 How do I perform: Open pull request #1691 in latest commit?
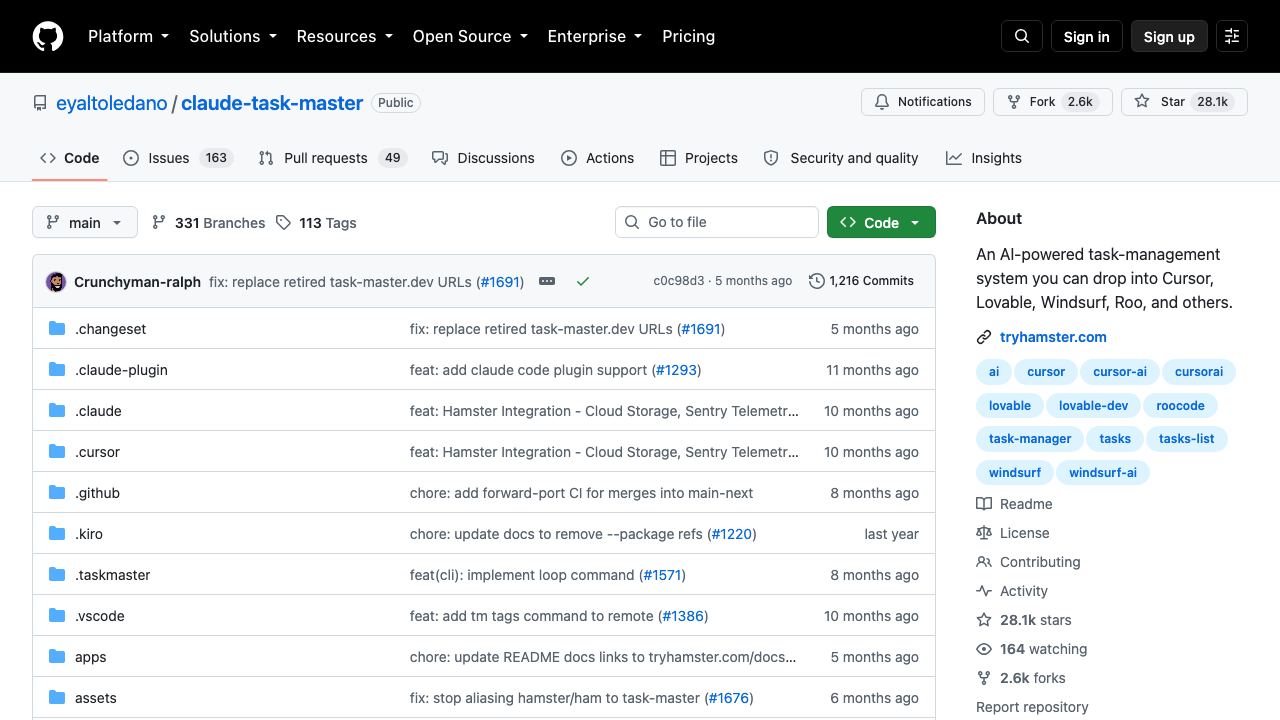(x=500, y=282)
